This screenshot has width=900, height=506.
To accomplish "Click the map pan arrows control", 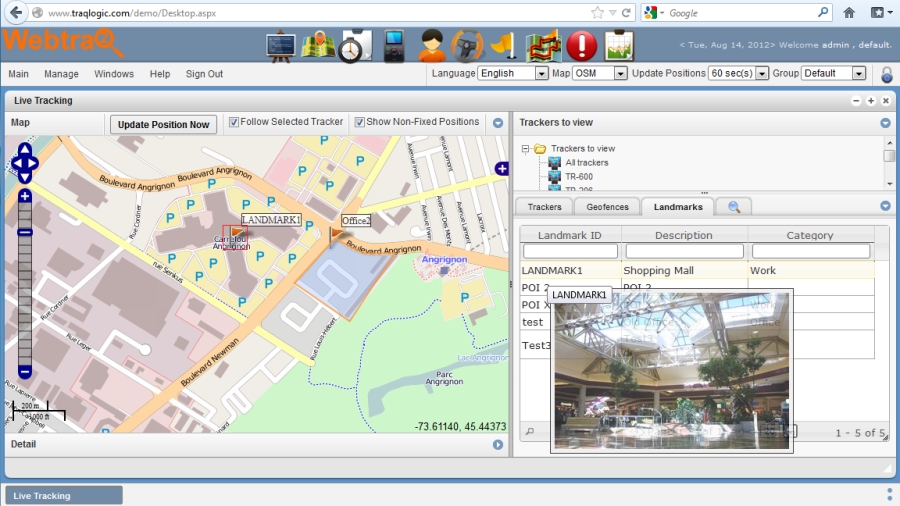I will pos(25,164).
